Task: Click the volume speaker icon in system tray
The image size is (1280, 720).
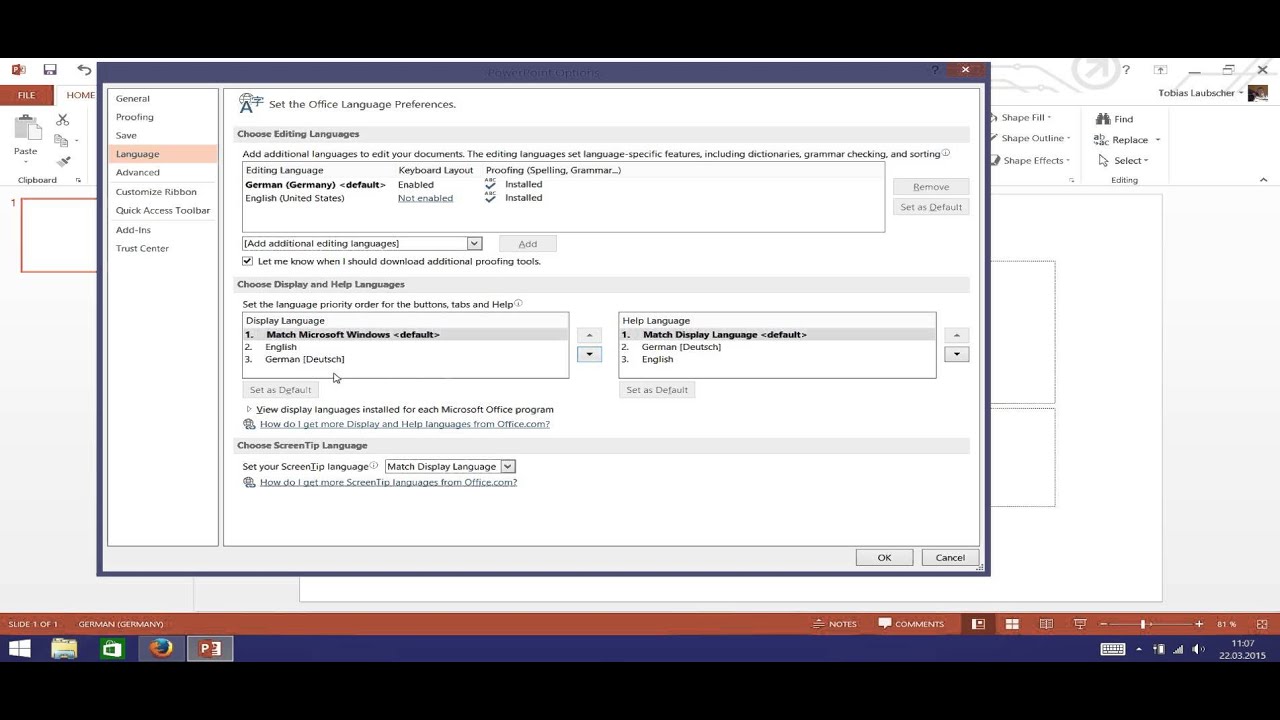Action: (x=1198, y=649)
